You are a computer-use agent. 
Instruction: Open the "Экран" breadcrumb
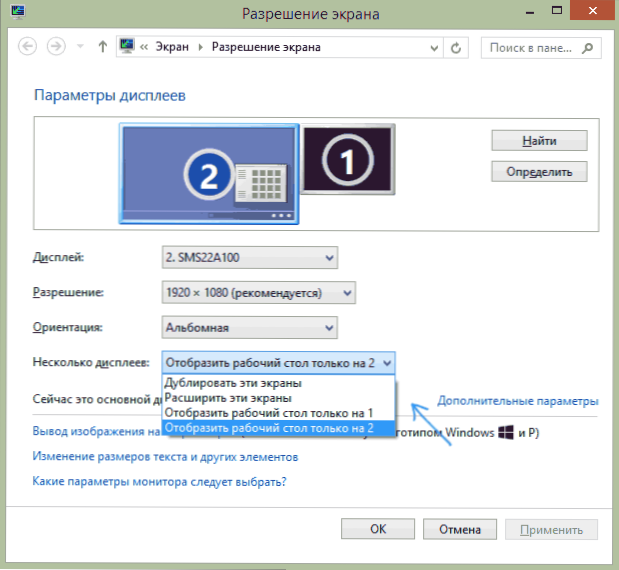tap(172, 47)
